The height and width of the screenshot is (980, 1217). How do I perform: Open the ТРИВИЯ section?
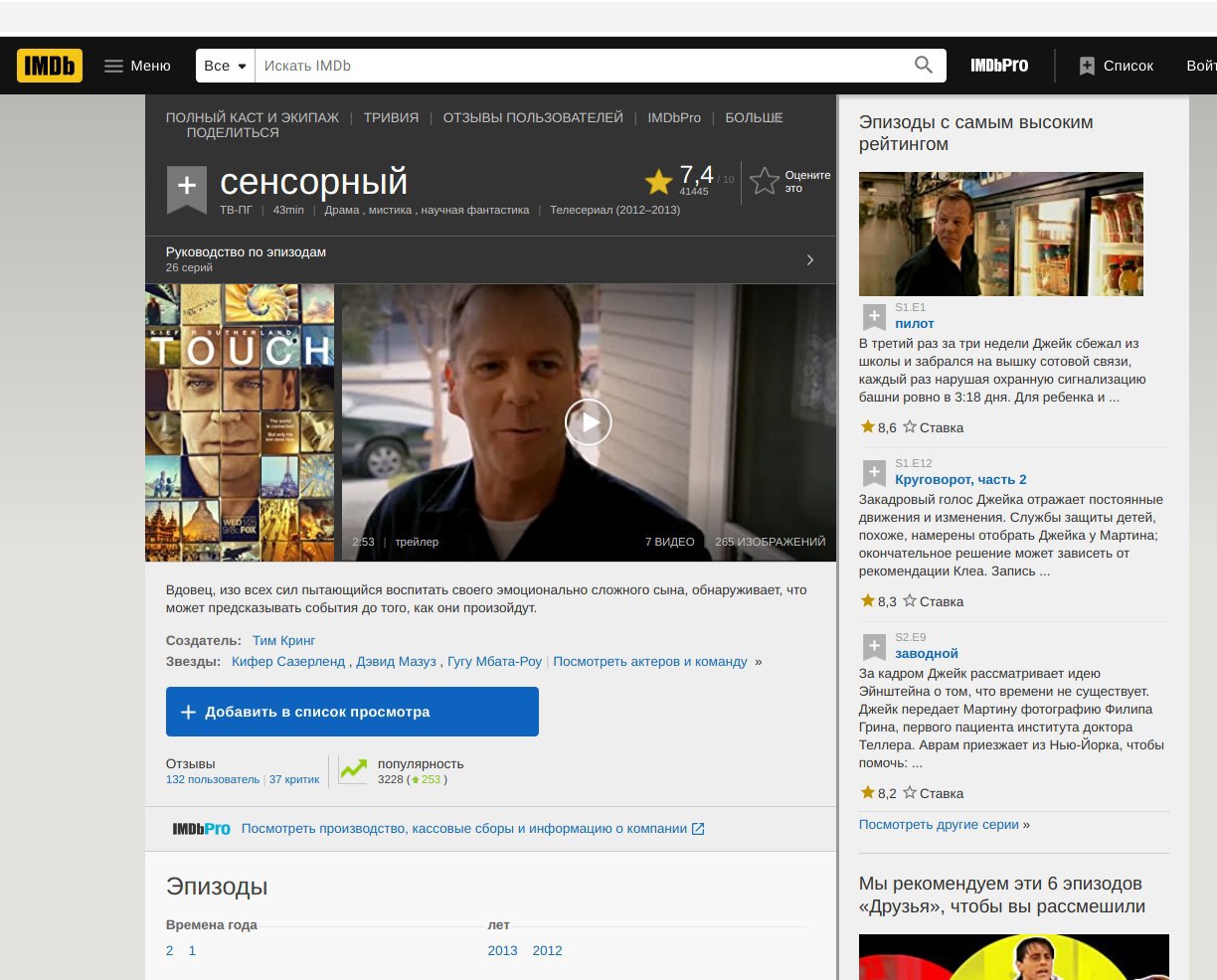coord(391,117)
